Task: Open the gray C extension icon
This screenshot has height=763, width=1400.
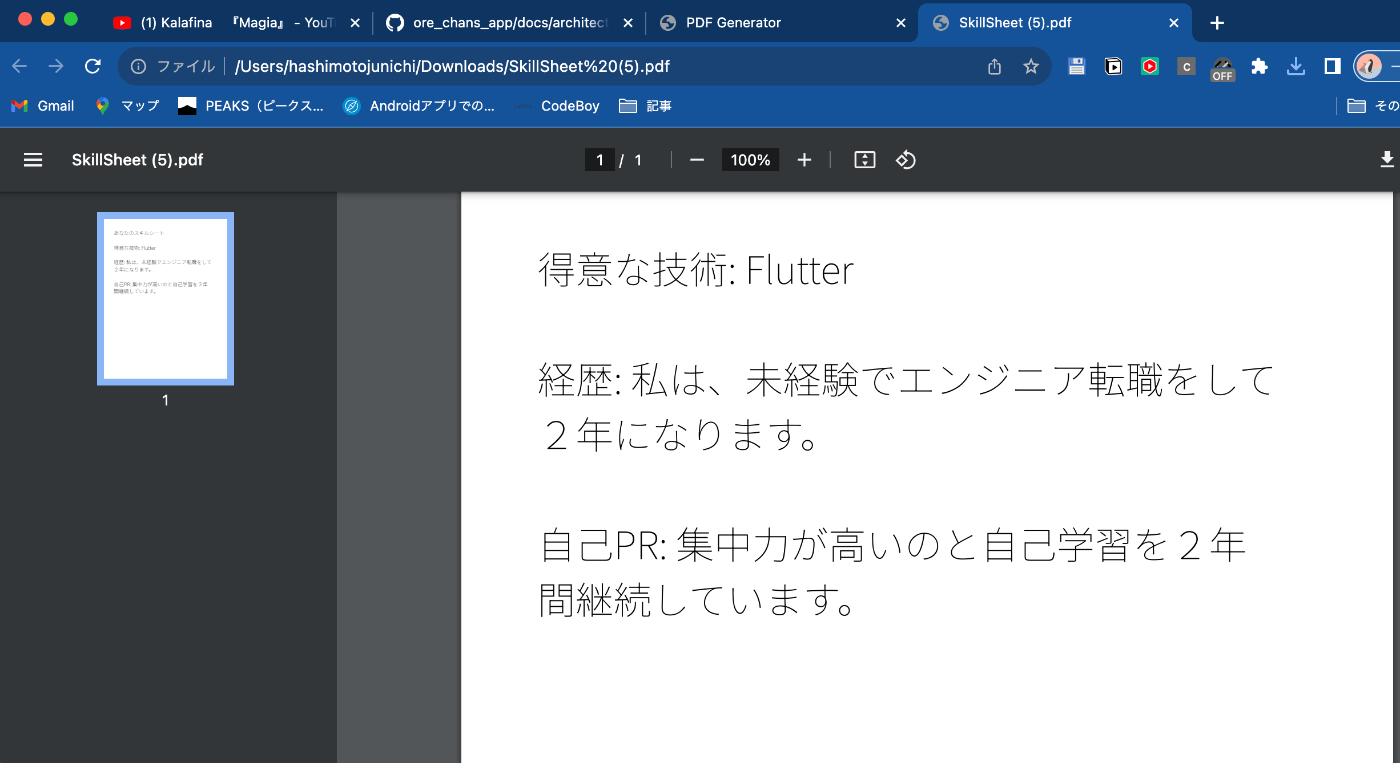Action: coord(1186,67)
